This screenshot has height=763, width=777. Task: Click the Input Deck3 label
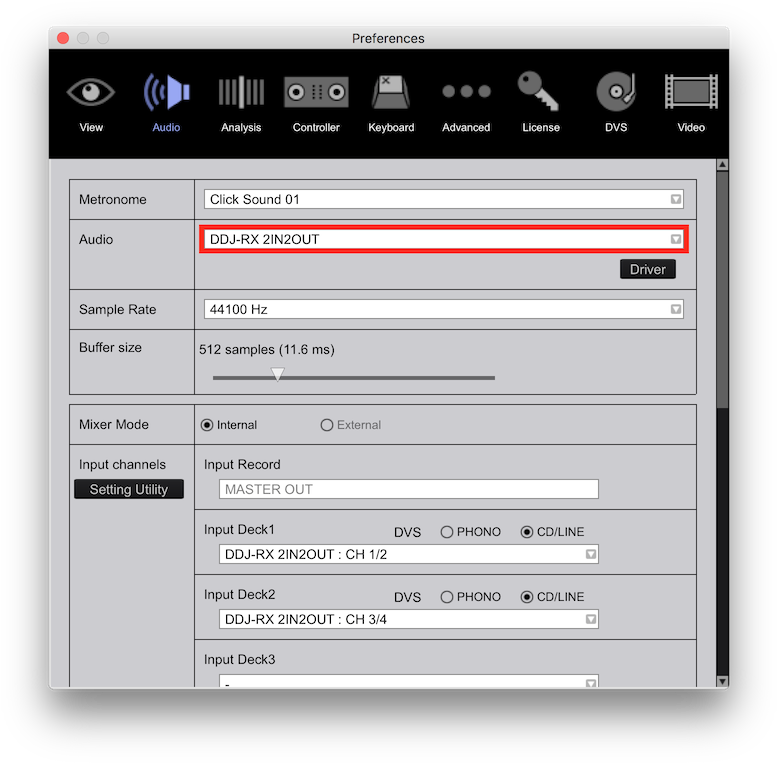click(239, 659)
